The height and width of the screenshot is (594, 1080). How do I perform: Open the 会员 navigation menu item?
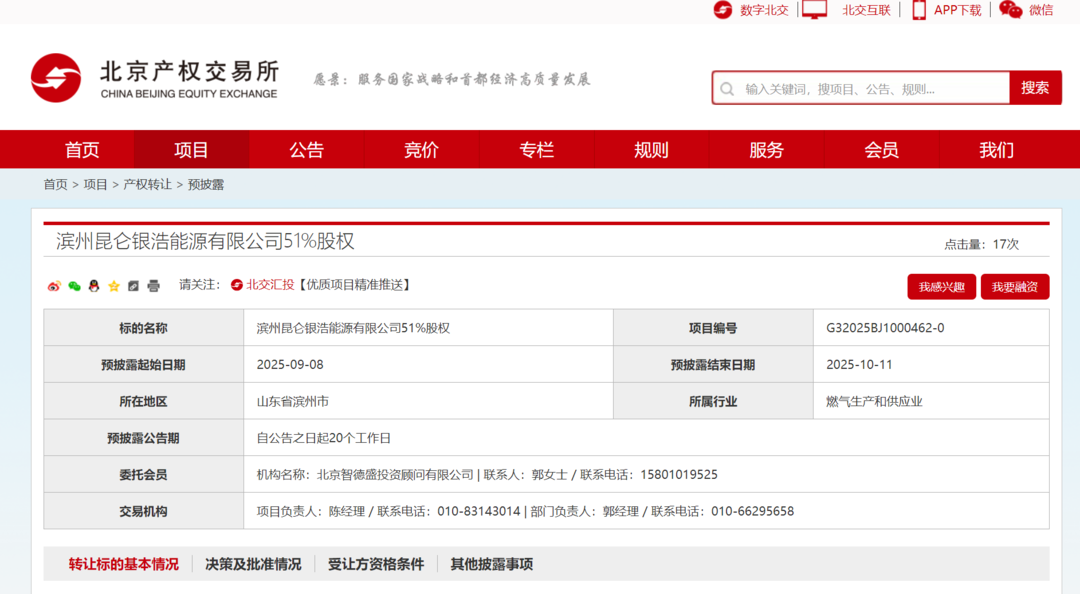(x=882, y=150)
